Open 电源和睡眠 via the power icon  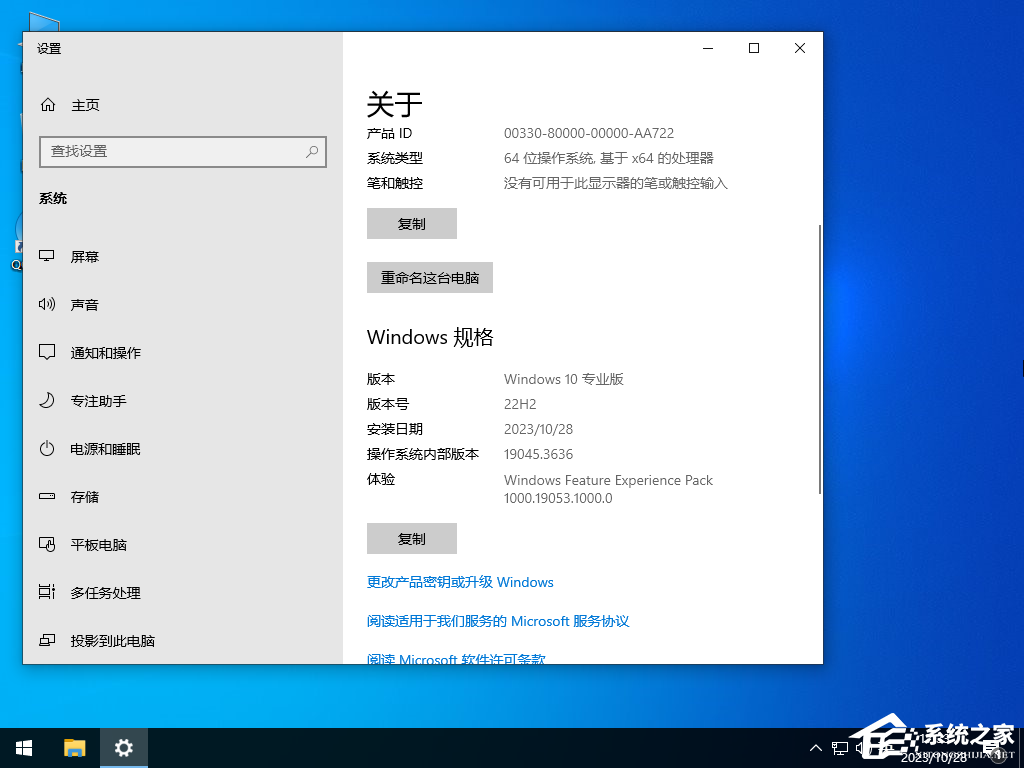pyautogui.click(x=47, y=448)
